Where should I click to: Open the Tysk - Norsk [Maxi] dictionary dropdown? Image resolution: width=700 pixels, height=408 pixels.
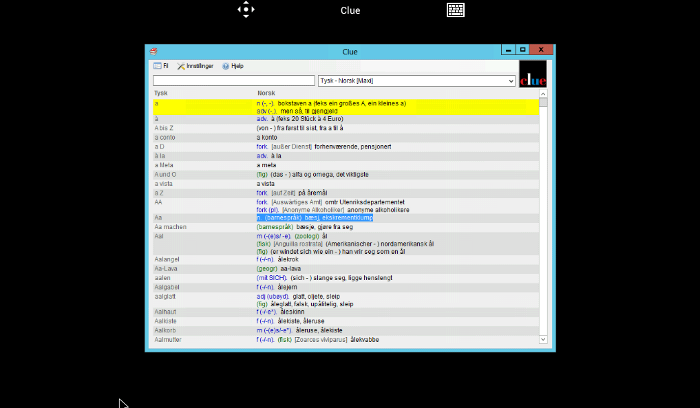point(417,81)
